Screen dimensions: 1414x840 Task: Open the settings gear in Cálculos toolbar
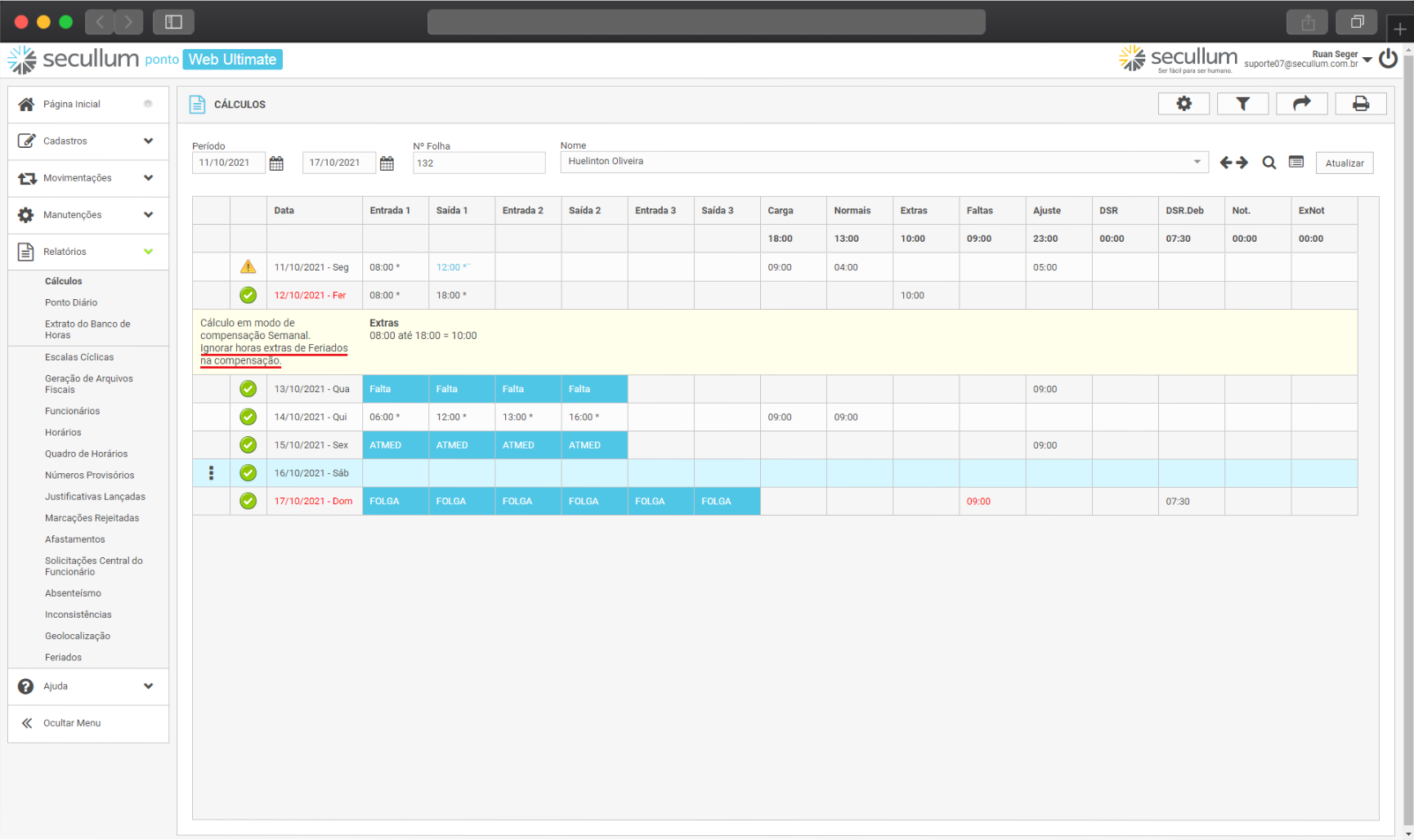point(1184,104)
